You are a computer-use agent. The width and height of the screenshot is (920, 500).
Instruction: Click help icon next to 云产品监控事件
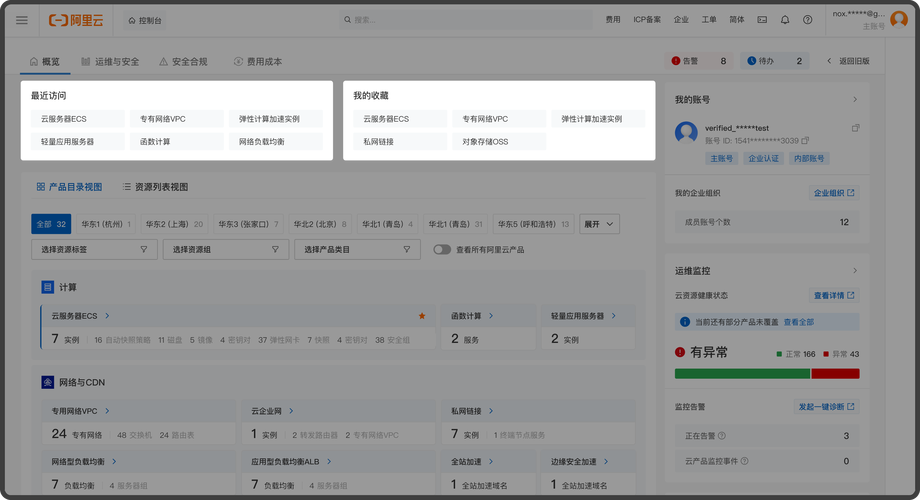coord(745,461)
